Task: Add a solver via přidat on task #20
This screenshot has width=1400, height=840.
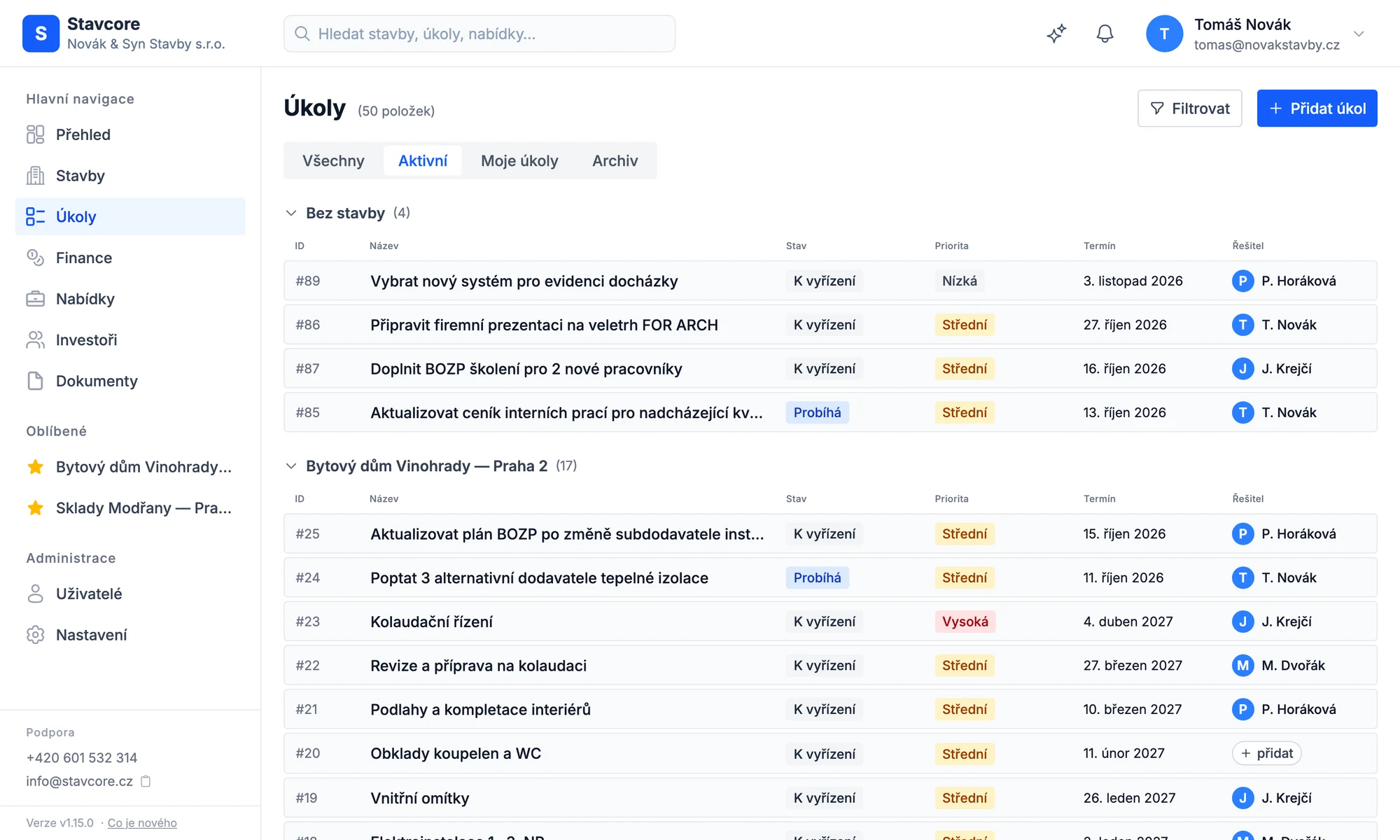Action: click(1266, 753)
